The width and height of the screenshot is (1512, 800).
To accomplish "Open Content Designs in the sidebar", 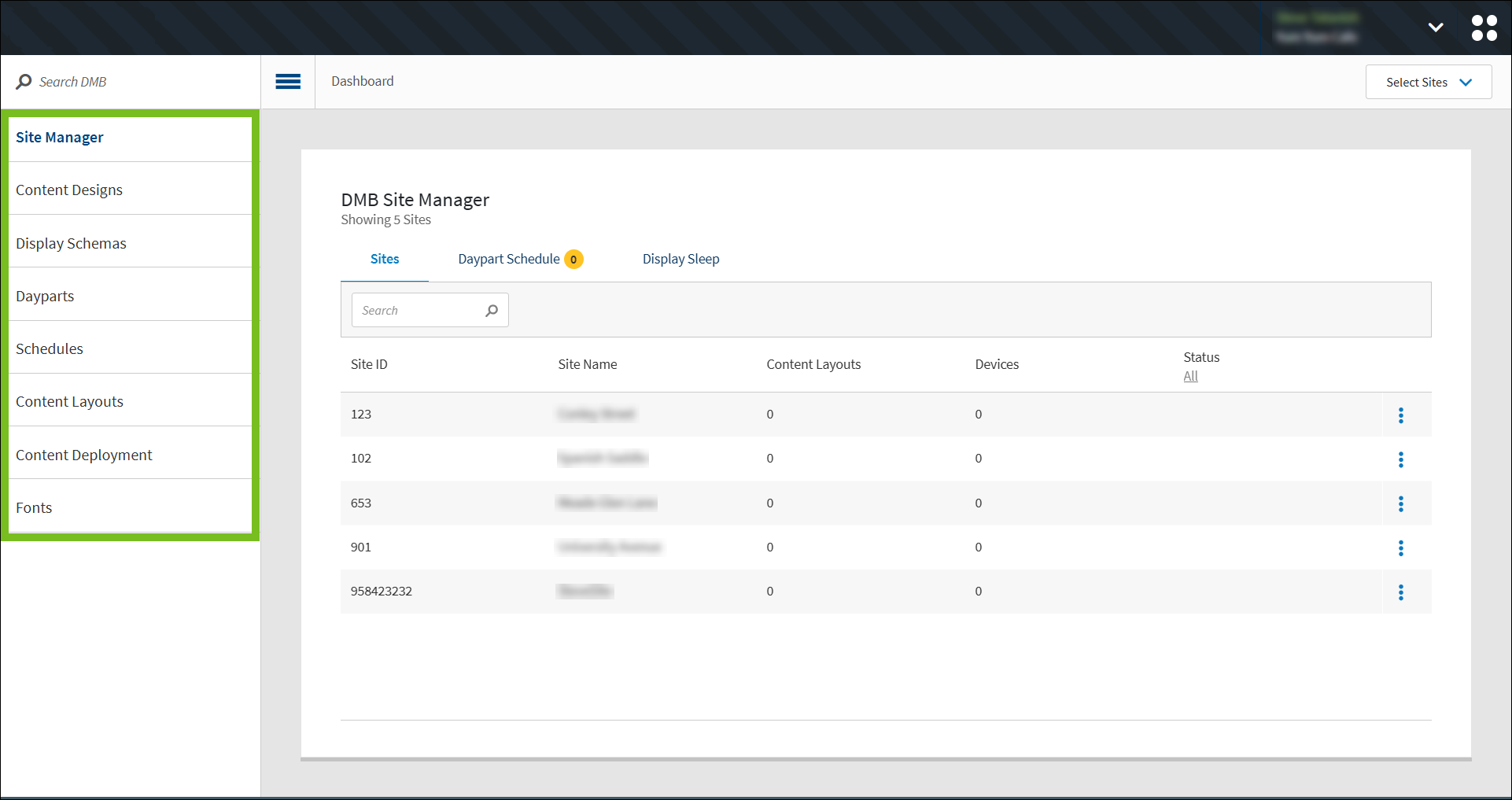I will [x=69, y=190].
